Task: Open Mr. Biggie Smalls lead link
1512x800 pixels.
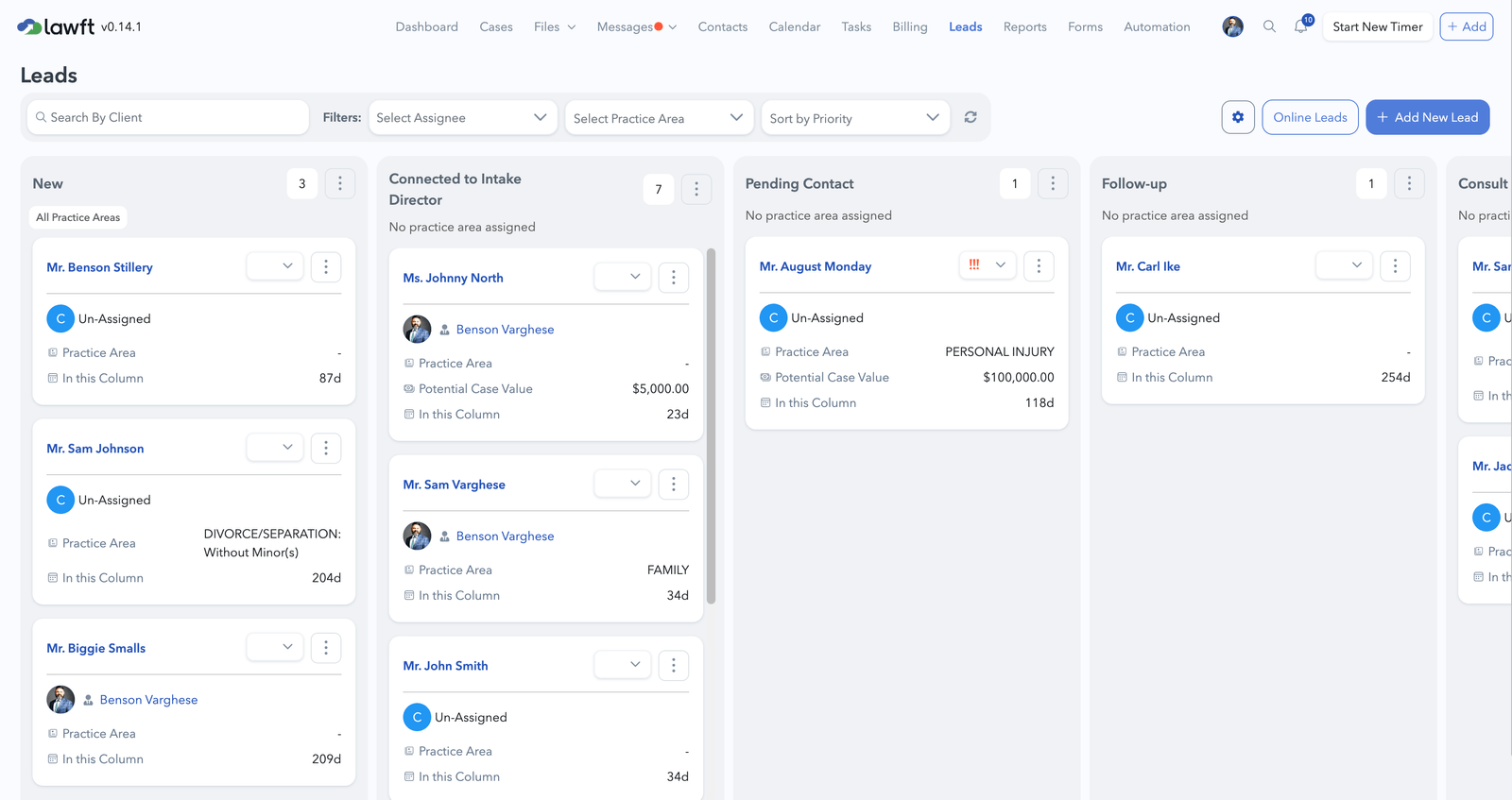Action: point(96,648)
